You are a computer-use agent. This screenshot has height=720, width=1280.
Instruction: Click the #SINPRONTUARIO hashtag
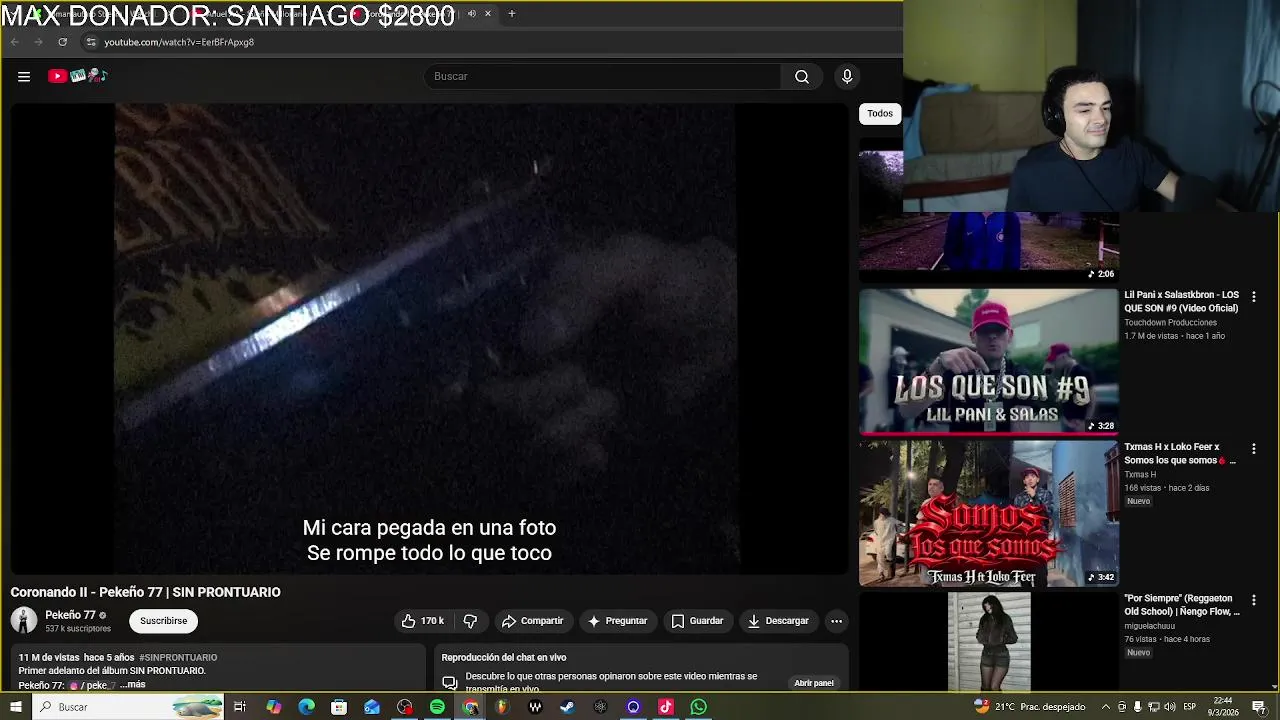(178, 657)
